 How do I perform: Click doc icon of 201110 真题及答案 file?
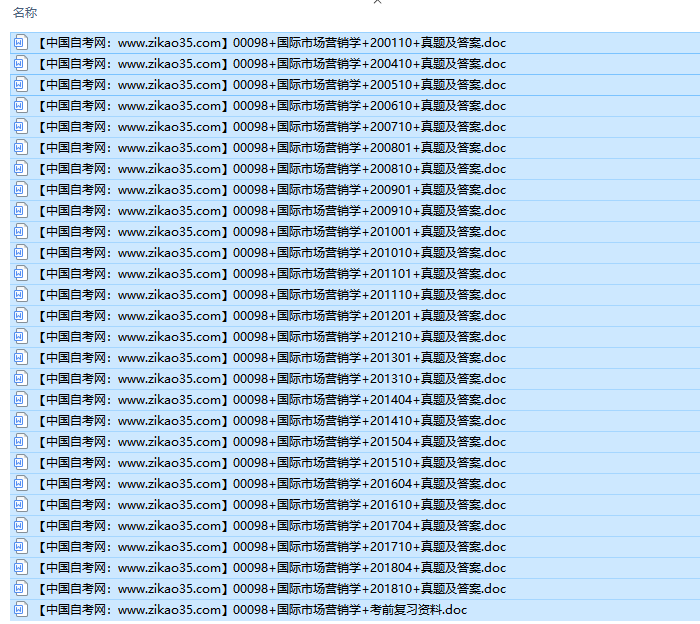click(x=21, y=294)
